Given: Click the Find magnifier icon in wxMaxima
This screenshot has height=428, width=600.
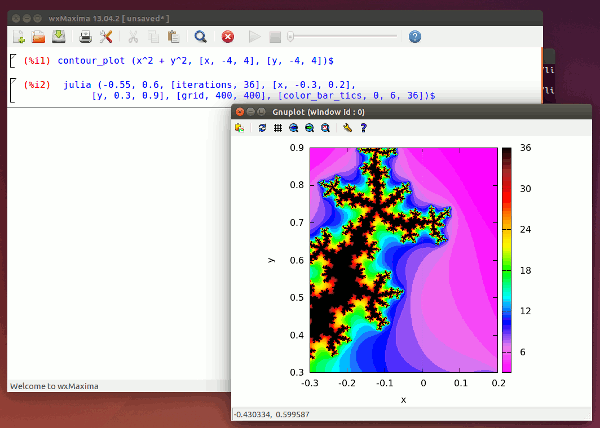Looking at the screenshot, I should pos(201,37).
